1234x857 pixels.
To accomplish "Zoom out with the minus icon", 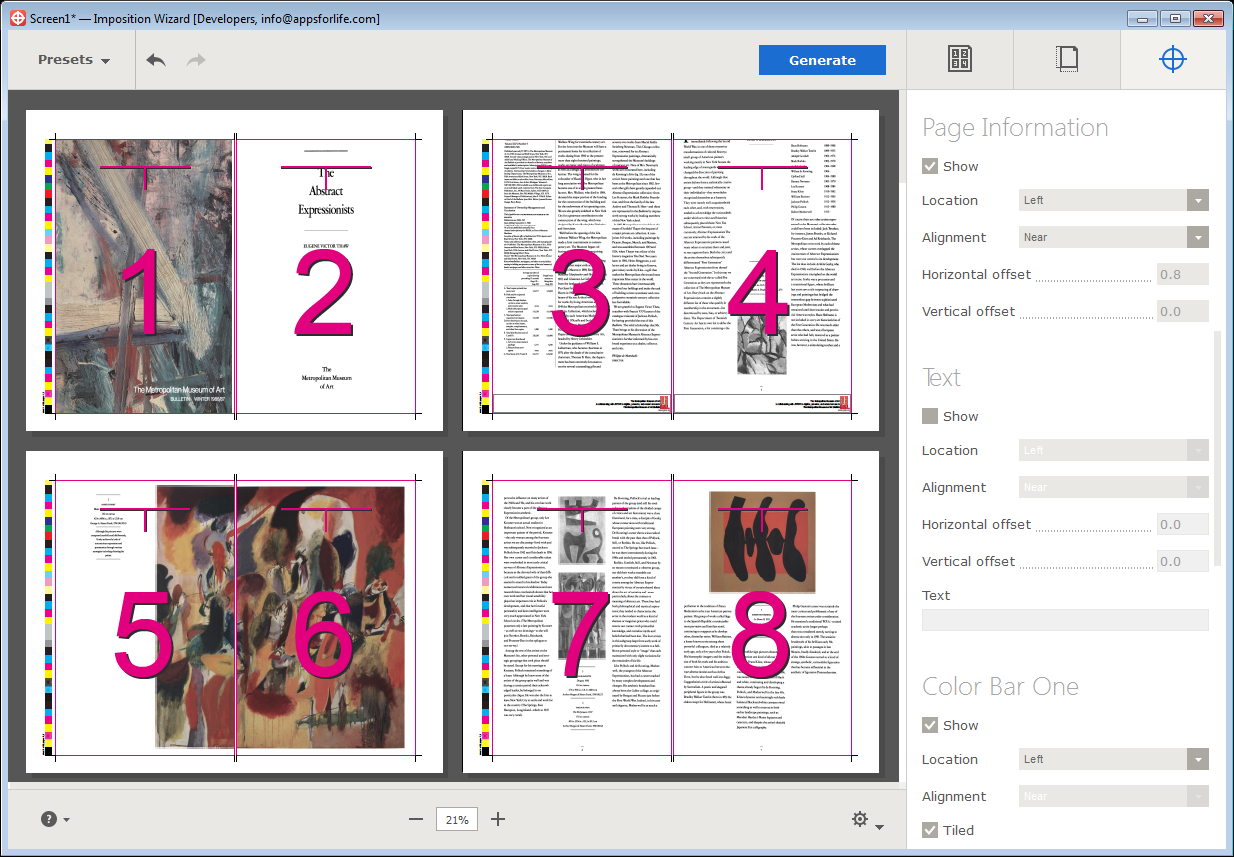I will coord(416,820).
